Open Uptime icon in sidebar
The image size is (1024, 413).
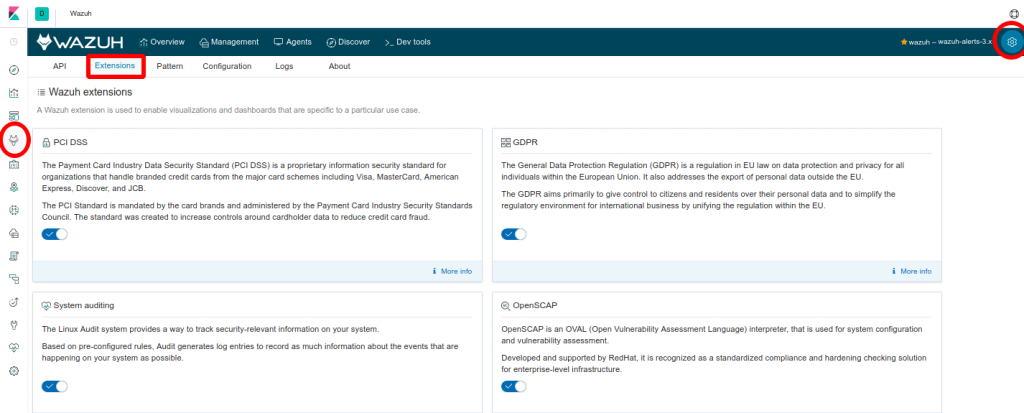[x=14, y=302]
